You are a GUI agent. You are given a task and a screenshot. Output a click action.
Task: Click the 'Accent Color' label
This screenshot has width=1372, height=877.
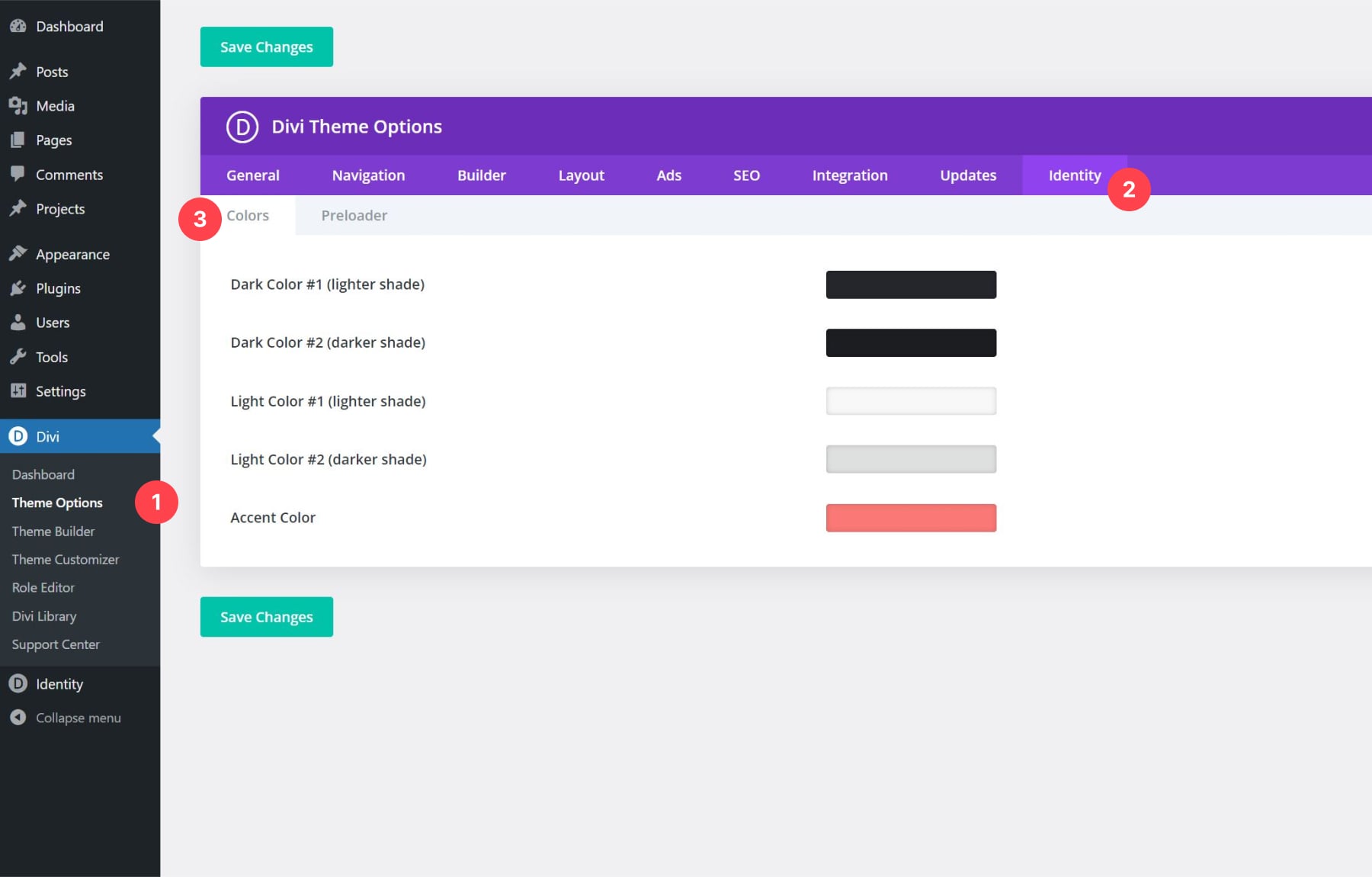[273, 518]
